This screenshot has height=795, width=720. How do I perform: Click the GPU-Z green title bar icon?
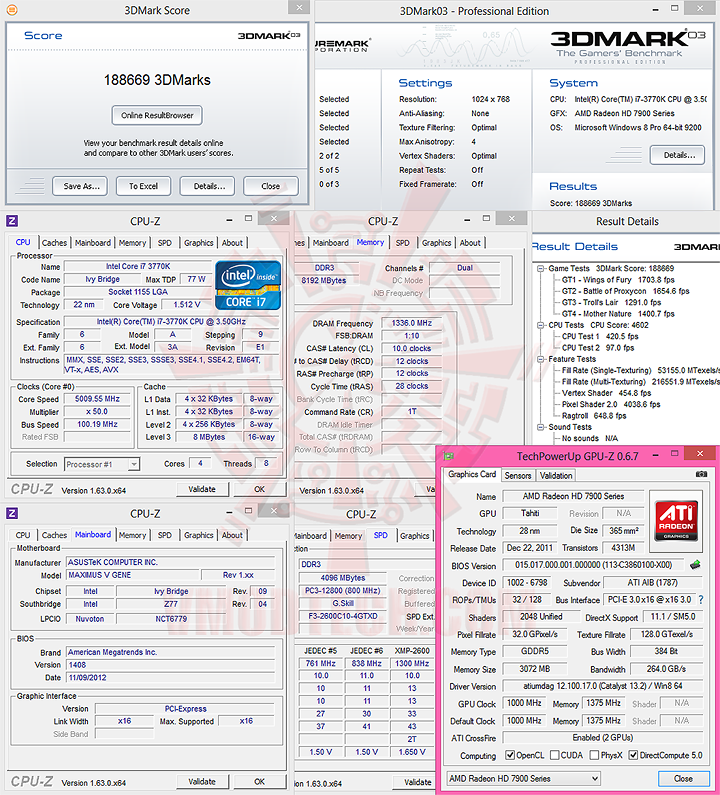coord(449,456)
